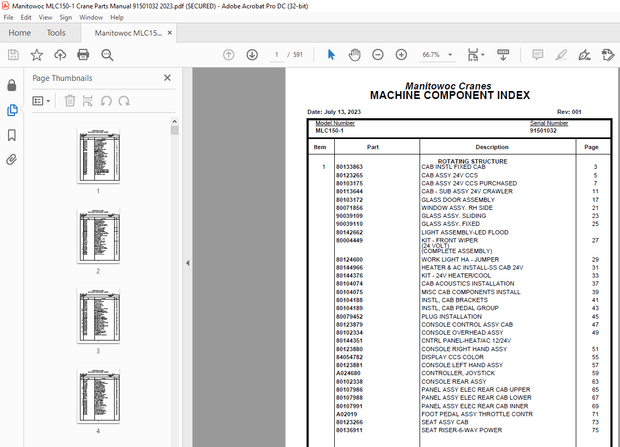Select page 4 thumbnail
The width and height of the screenshot is (620, 447).
[x=98, y=396]
